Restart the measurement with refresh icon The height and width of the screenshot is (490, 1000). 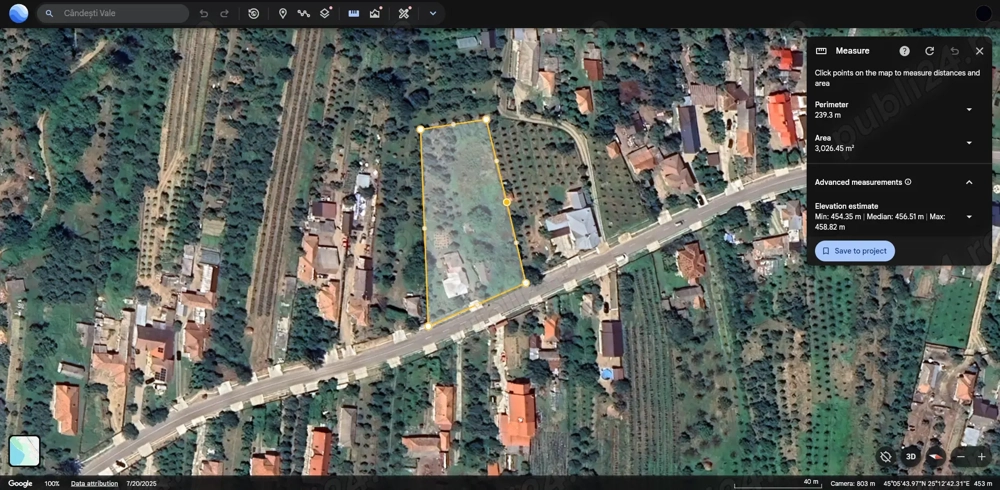click(929, 51)
